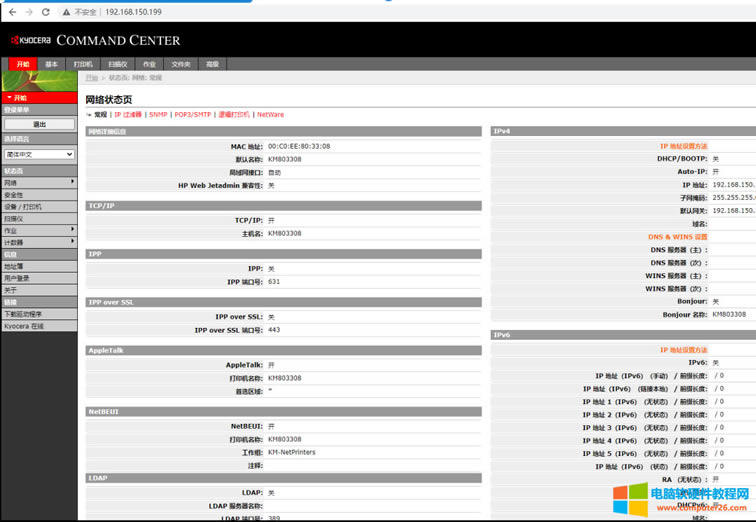Expand the 作业 sidebar submenu
Screen dimensions: 756x522
click(39, 230)
